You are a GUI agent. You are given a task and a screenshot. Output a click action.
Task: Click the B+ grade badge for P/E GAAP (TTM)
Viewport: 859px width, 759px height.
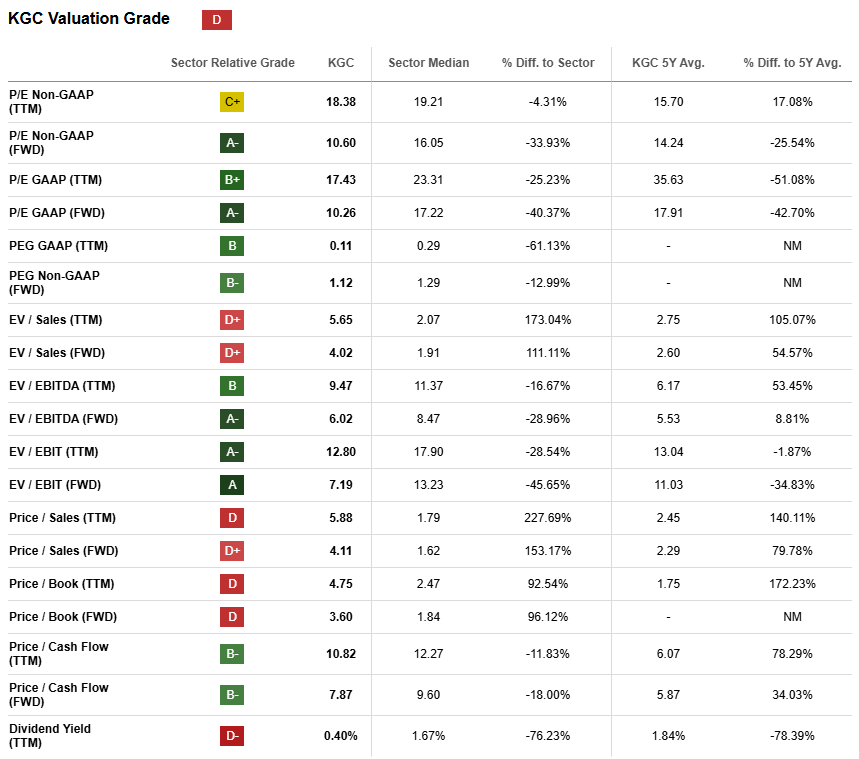click(x=232, y=180)
